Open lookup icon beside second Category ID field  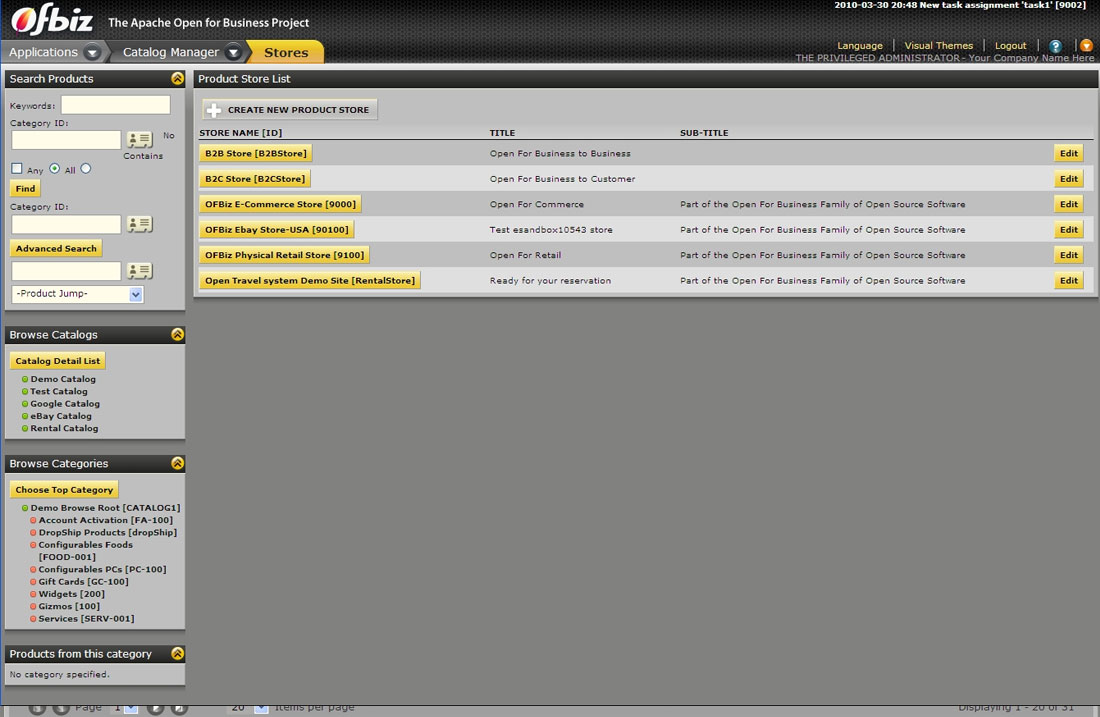click(x=140, y=225)
